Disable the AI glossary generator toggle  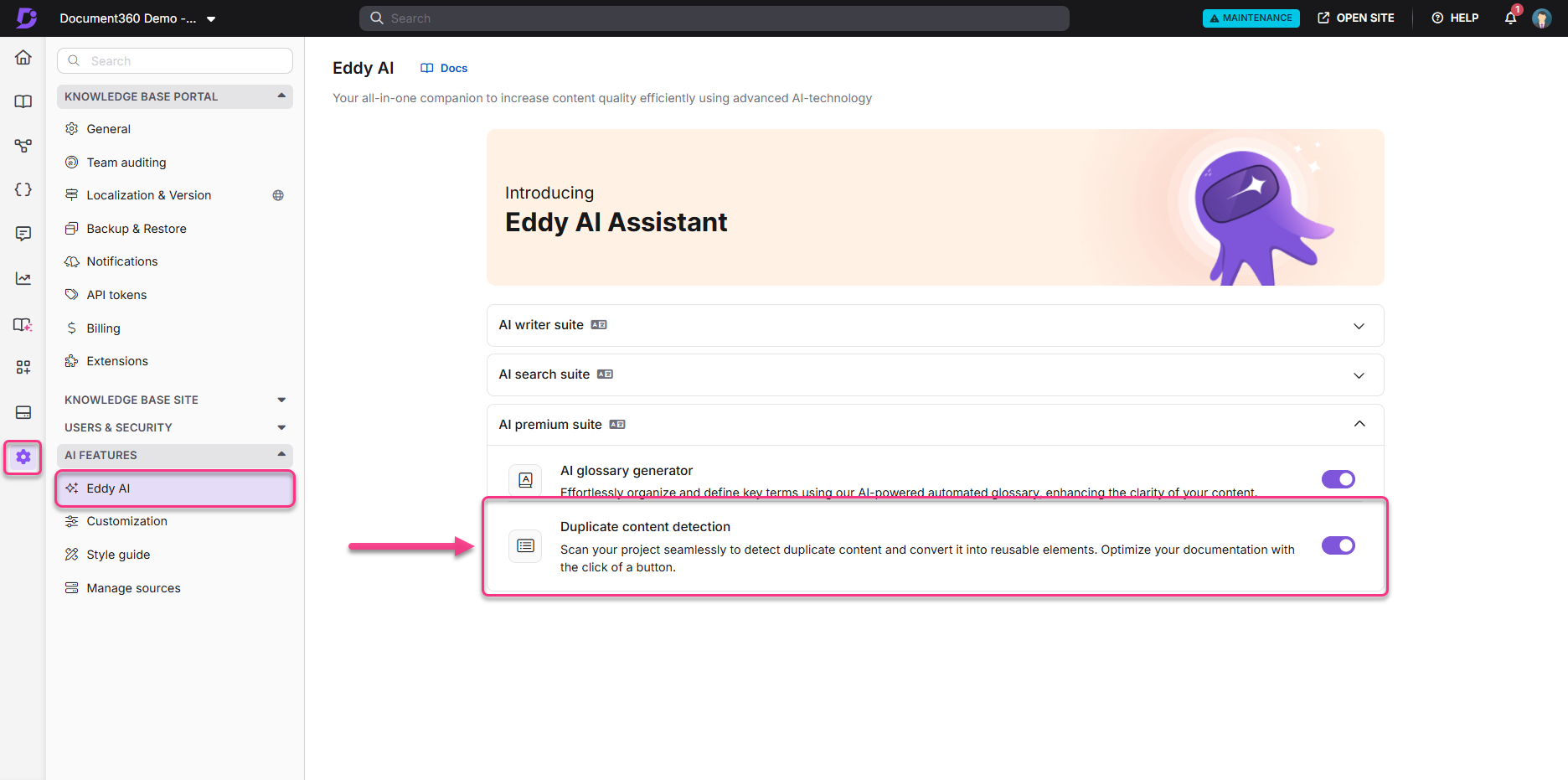pos(1338,479)
